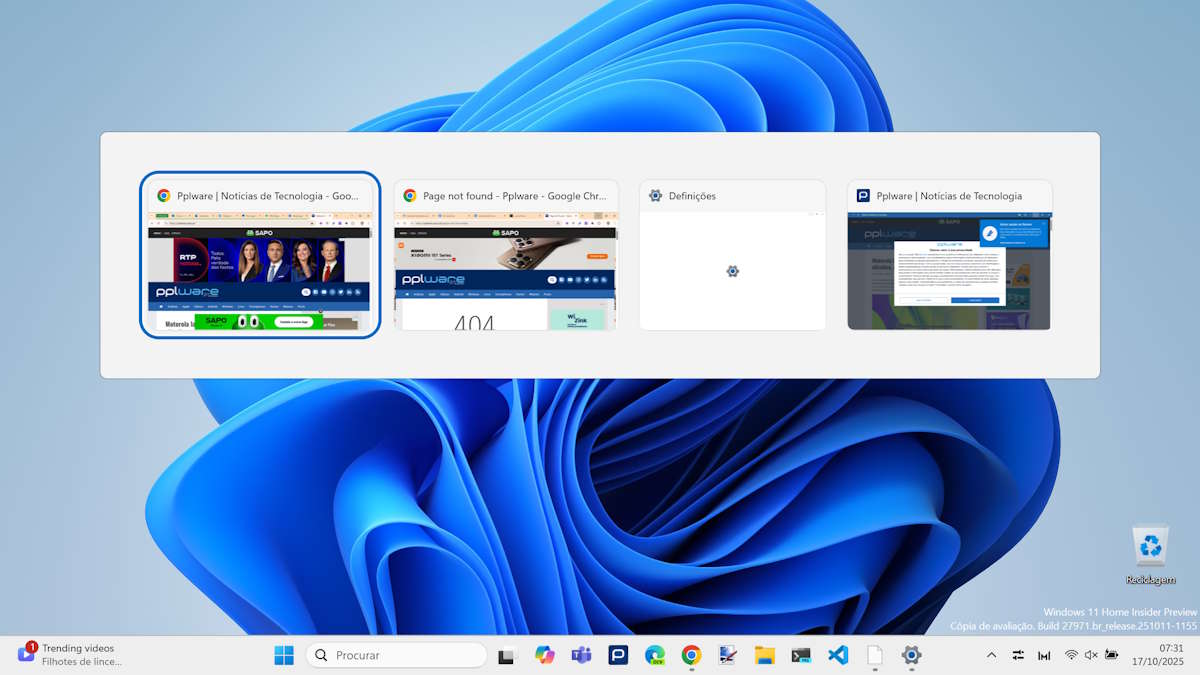The height and width of the screenshot is (675, 1200).
Task: Open the Windows Start menu
Action: pyautogui.click(x=284, y=655)
